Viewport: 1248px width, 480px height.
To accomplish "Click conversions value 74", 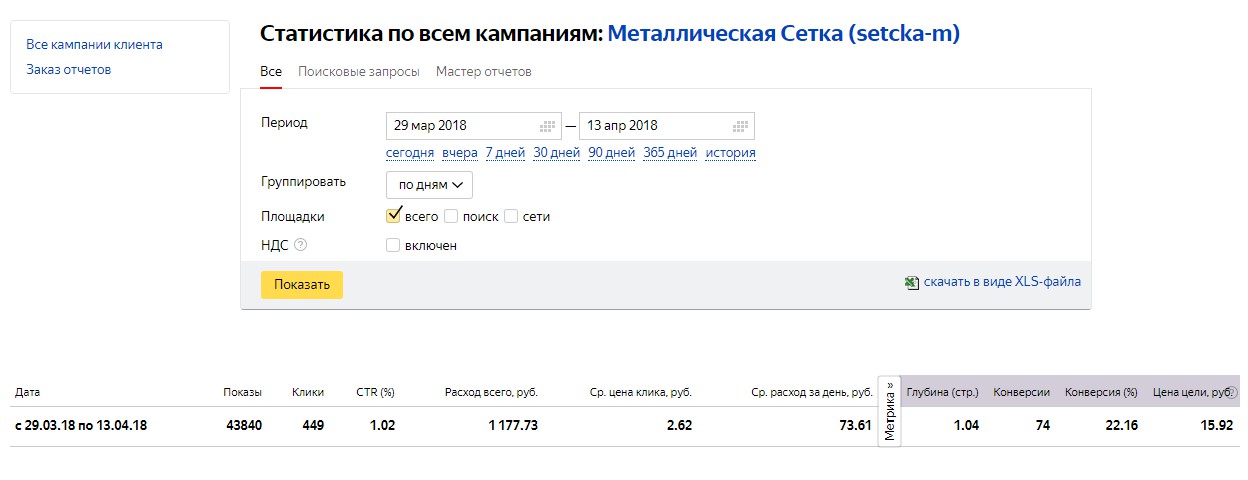I will (1043, 425).
